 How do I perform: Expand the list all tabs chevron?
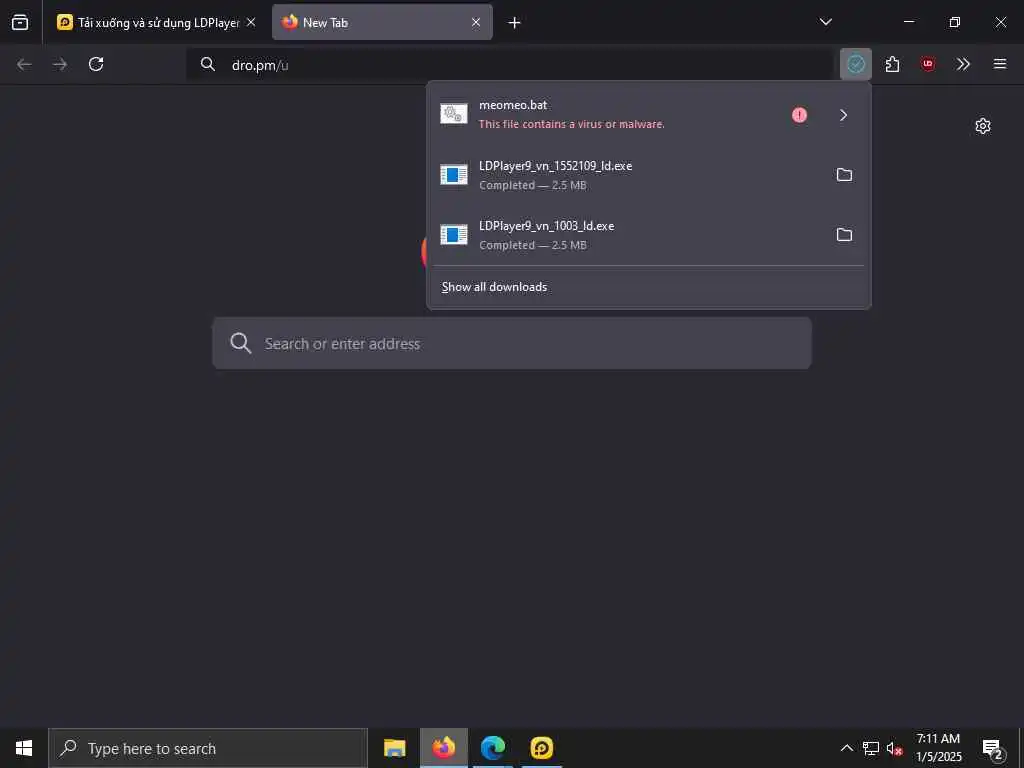pyautogui.click(x=825, y=22)
